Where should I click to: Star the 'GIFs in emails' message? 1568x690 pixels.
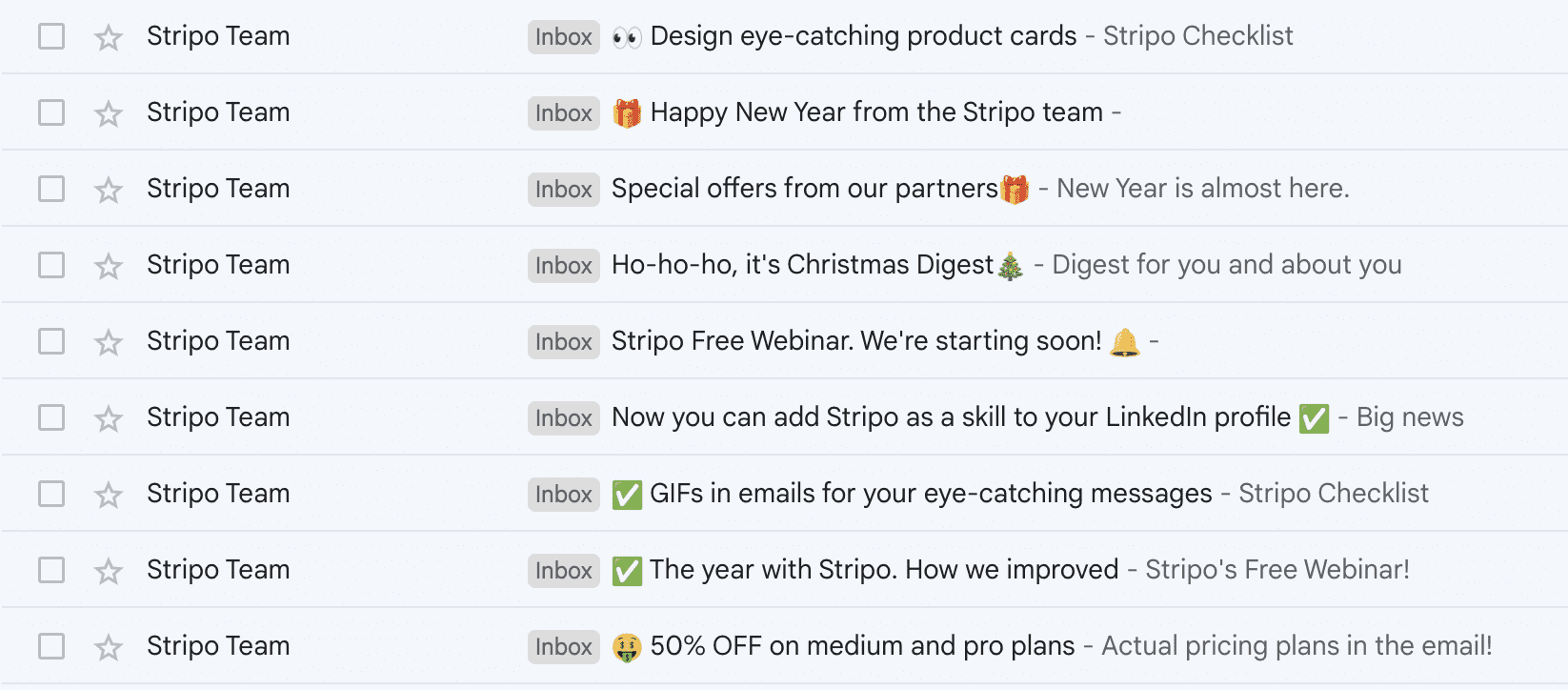109,495
